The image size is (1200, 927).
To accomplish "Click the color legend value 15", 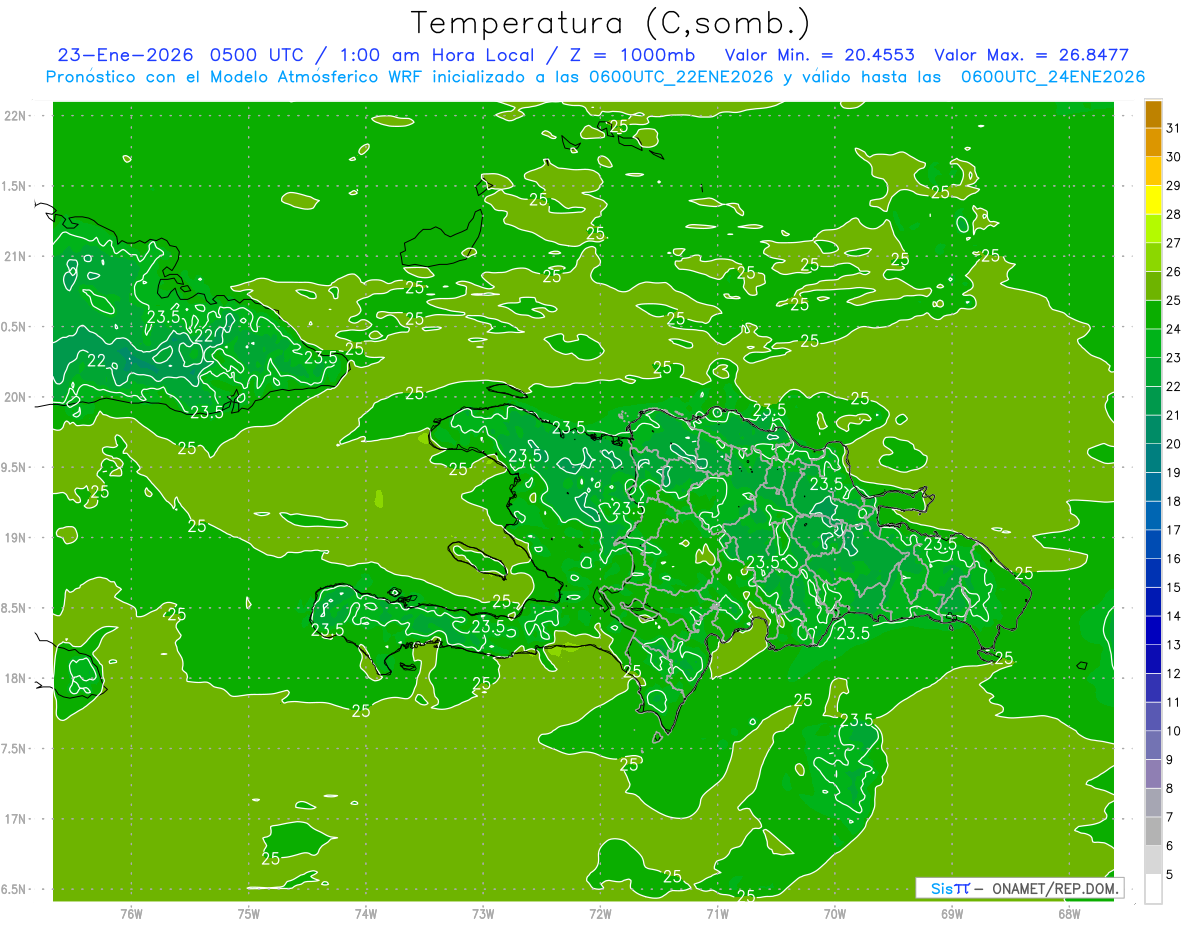I will [x=1173, y=588].
